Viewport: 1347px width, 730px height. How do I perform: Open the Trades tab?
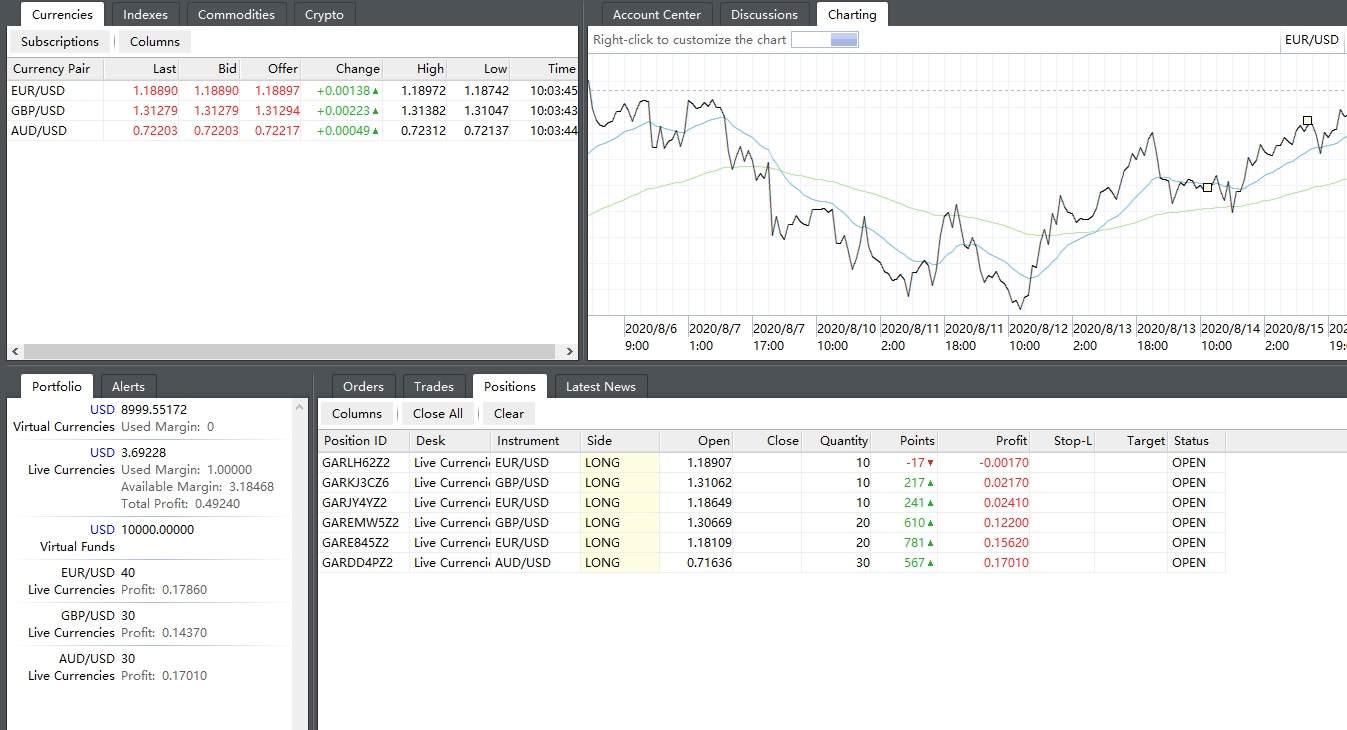point(434,387)
